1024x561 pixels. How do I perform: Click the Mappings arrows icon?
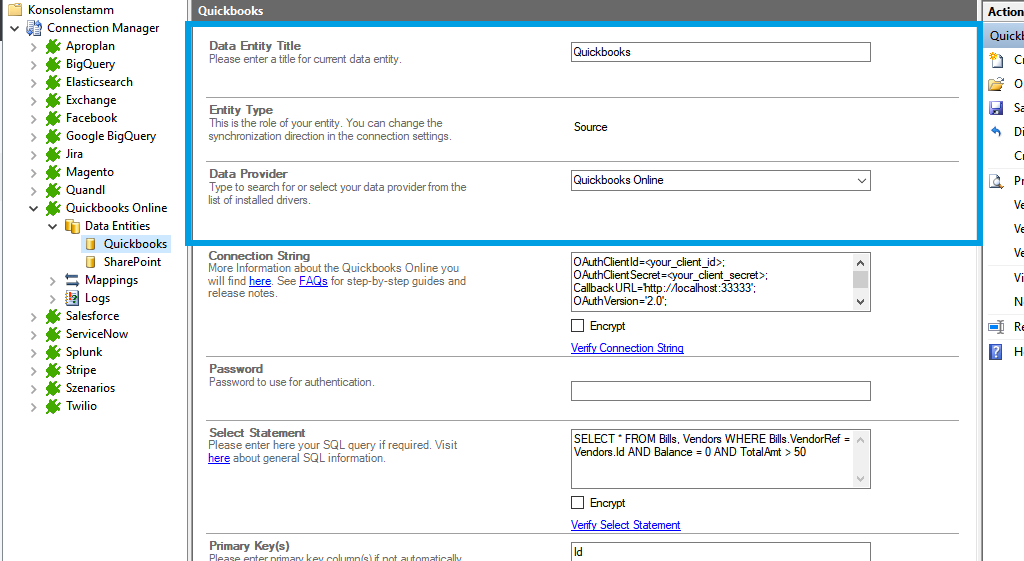72,280
